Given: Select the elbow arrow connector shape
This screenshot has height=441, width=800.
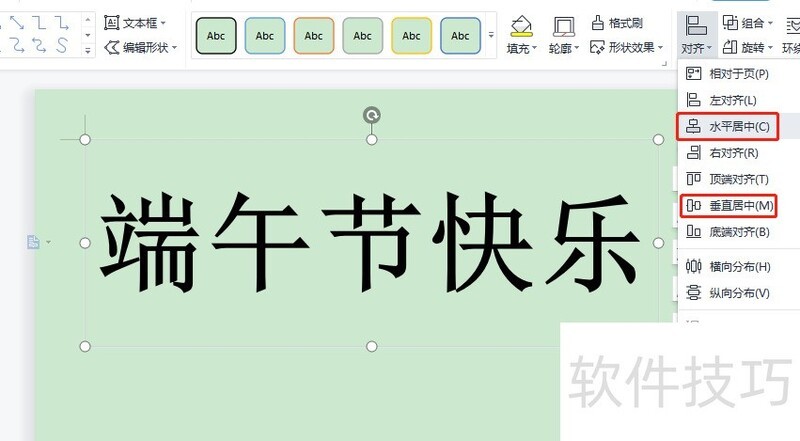Looking at the screenshot, I should tap(62, 22).
